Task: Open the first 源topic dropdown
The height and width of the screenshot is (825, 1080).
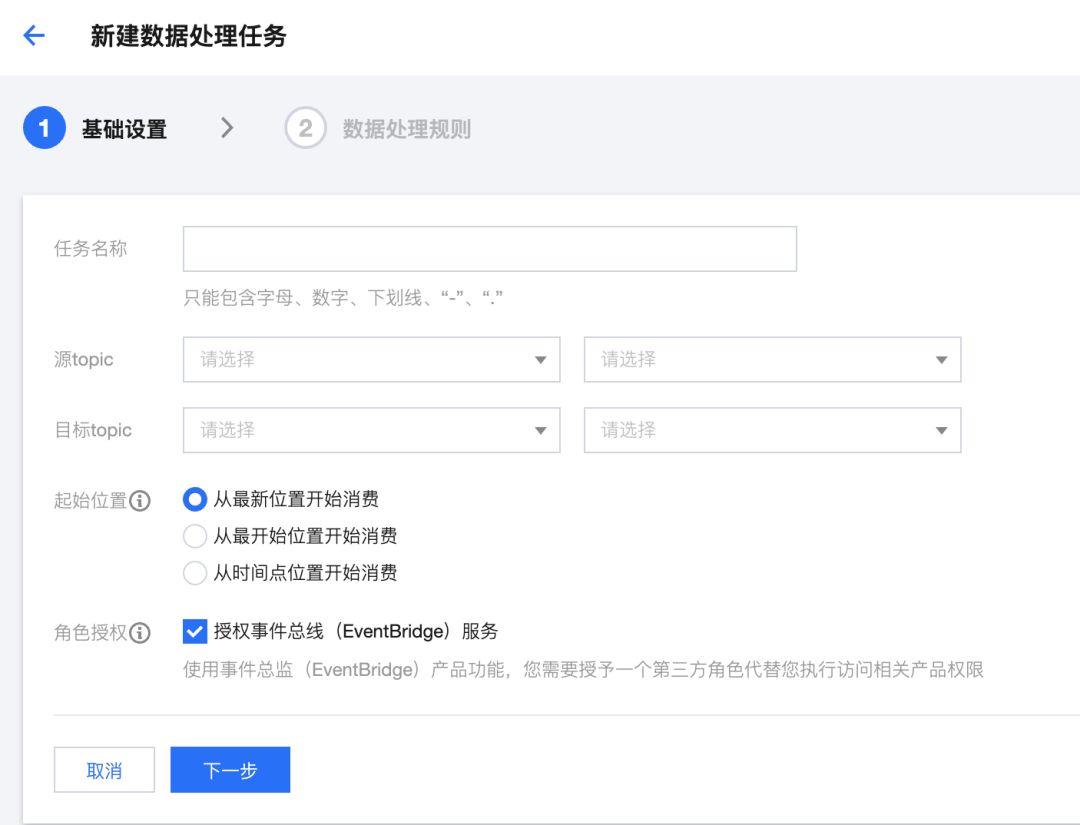Action: [371, 360]
